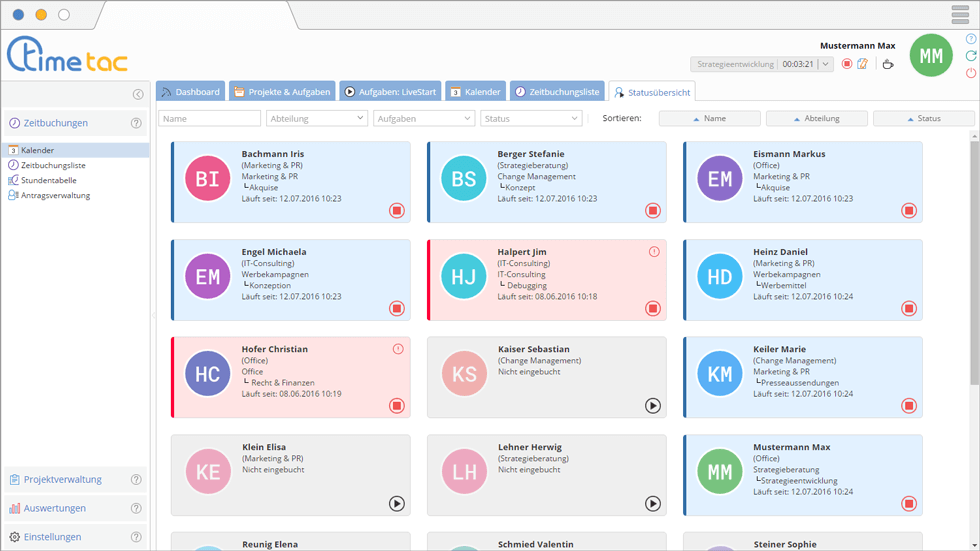980x551 pixels.
Task: Sort the status cards by Name
Action: 709,118
